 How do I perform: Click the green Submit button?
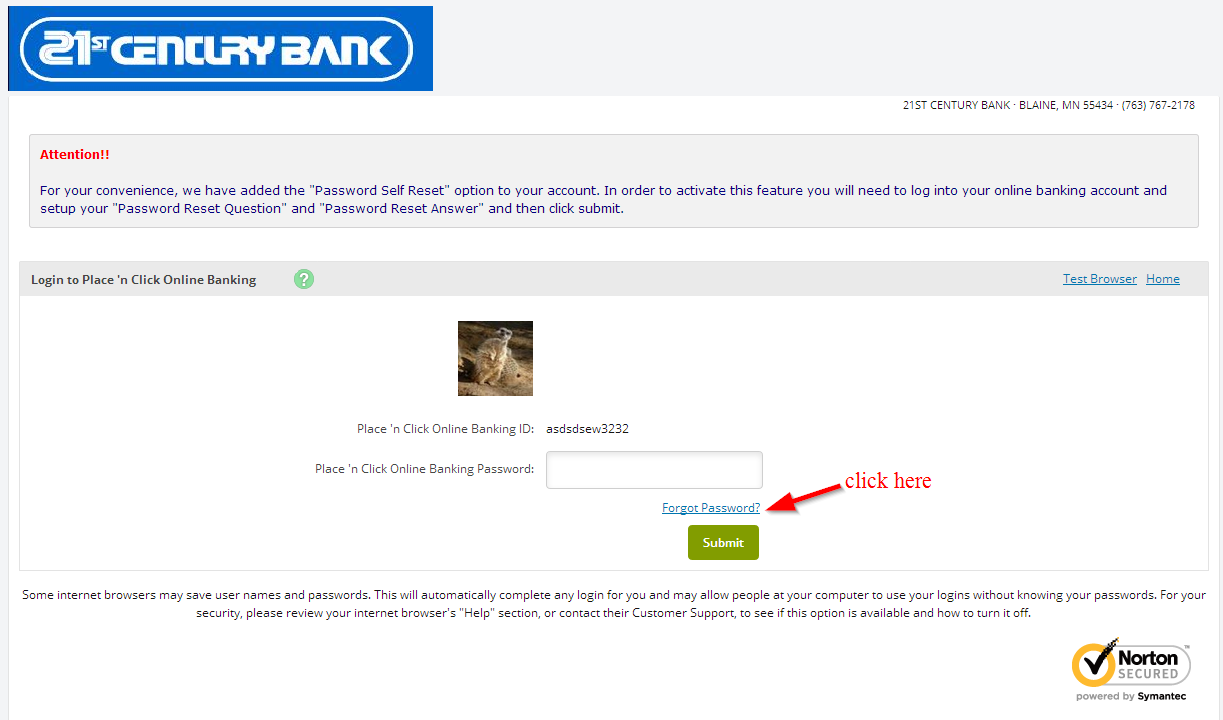point(723,542)
